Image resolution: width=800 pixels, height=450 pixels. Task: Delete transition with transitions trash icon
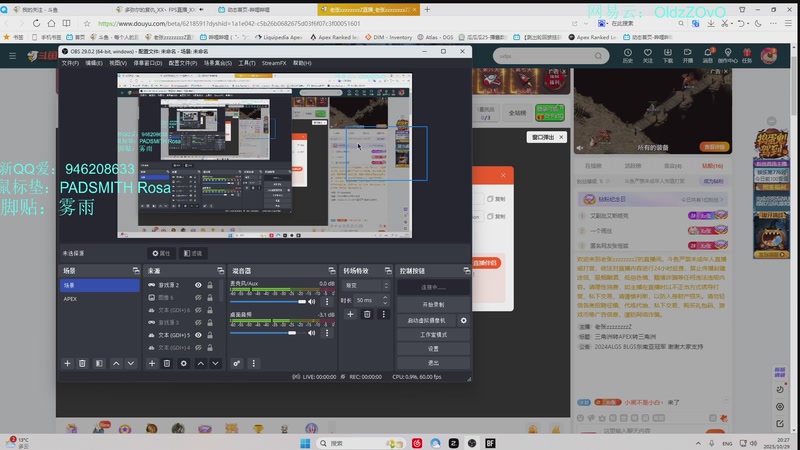click(367, 314)
